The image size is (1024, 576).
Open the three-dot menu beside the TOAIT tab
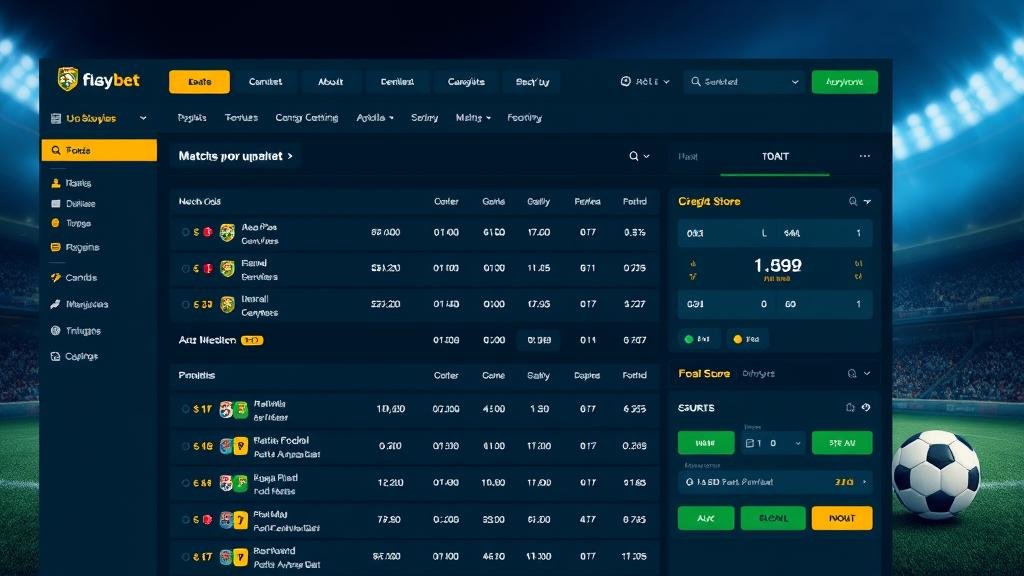point(865,156)
